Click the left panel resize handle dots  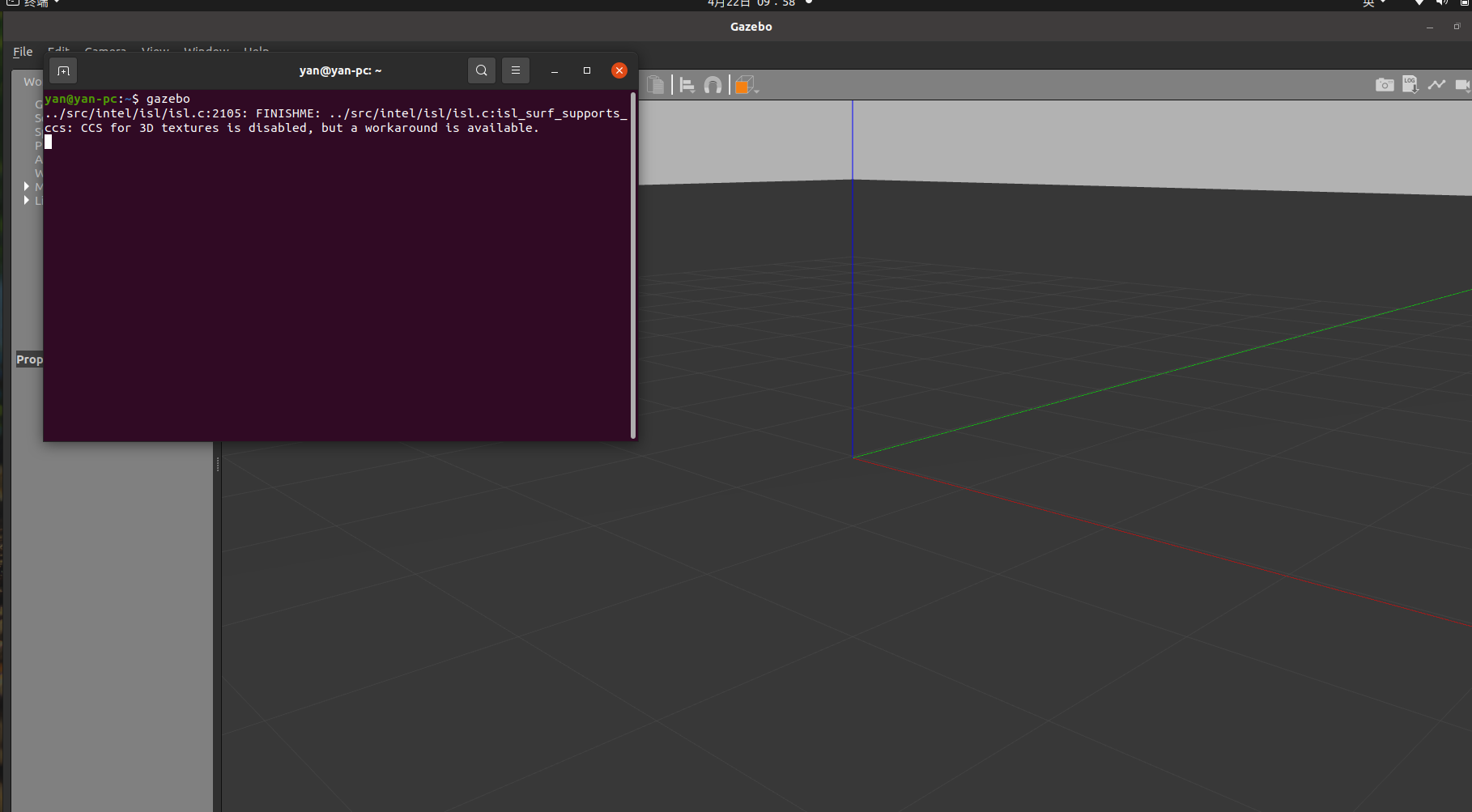[218, 464]
